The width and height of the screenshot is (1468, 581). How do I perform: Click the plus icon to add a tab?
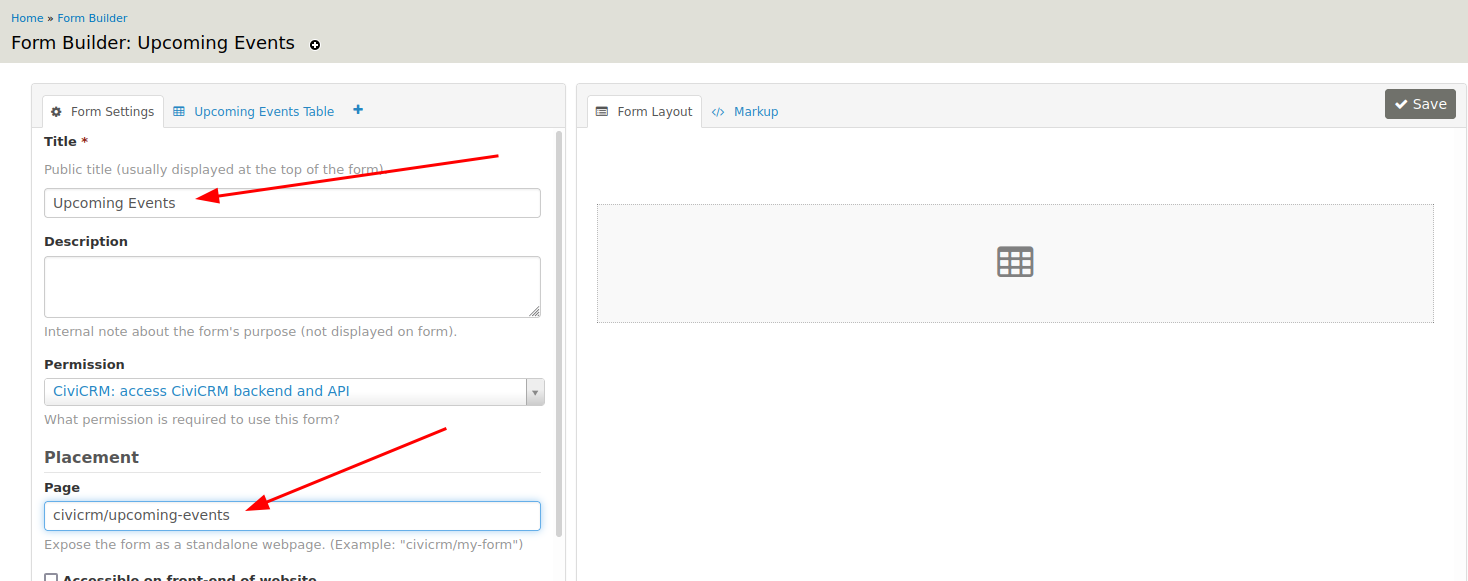point(358,110)
